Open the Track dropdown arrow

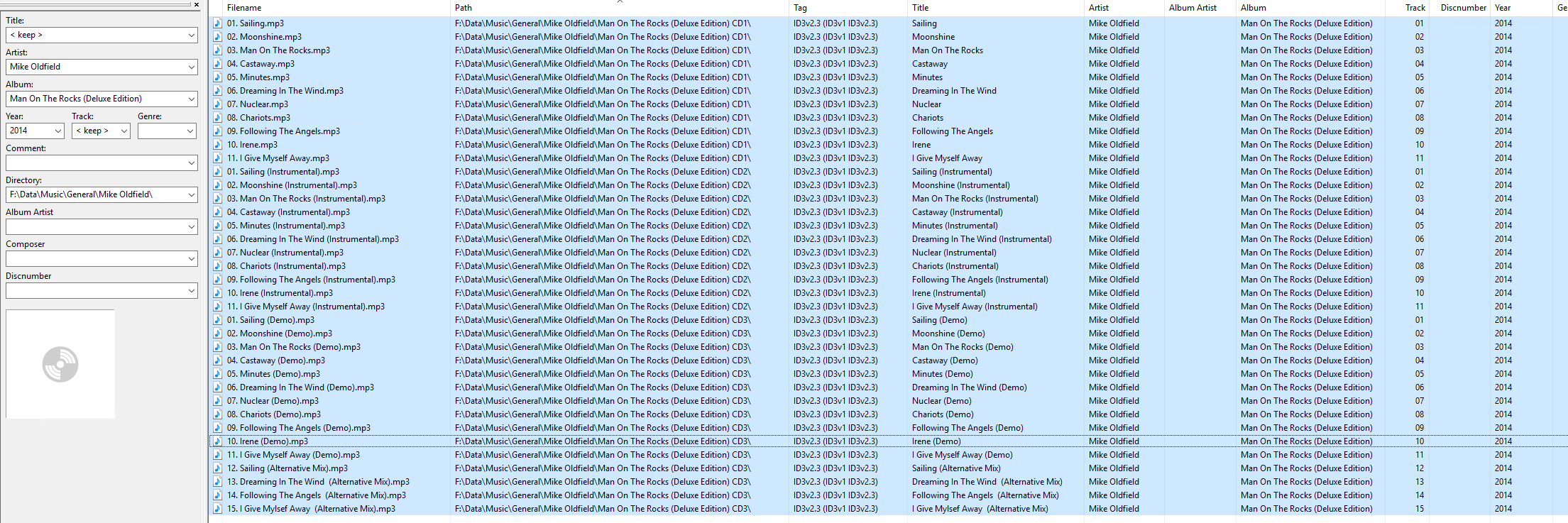(124, 131)
